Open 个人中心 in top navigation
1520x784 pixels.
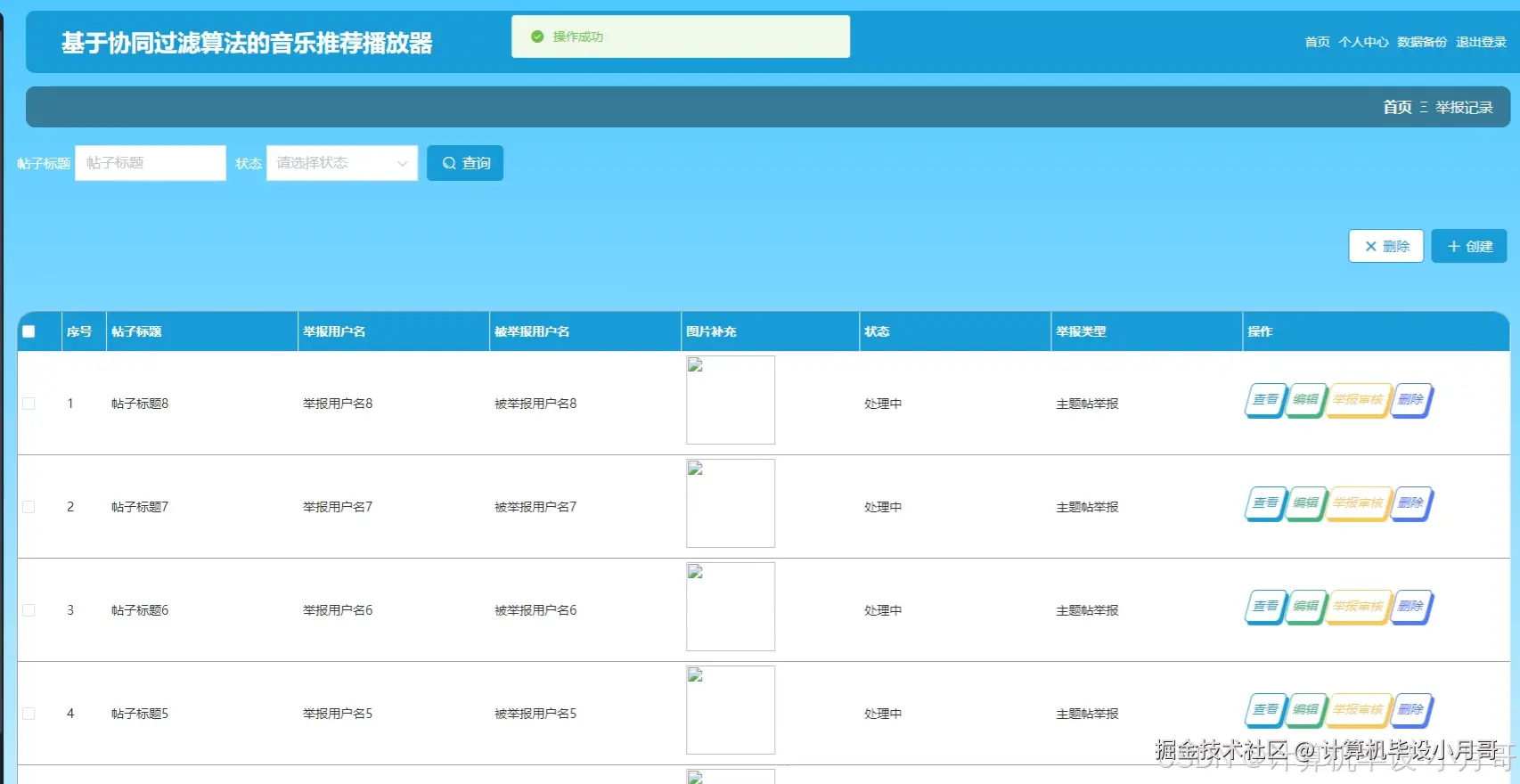pos(1363,42)
